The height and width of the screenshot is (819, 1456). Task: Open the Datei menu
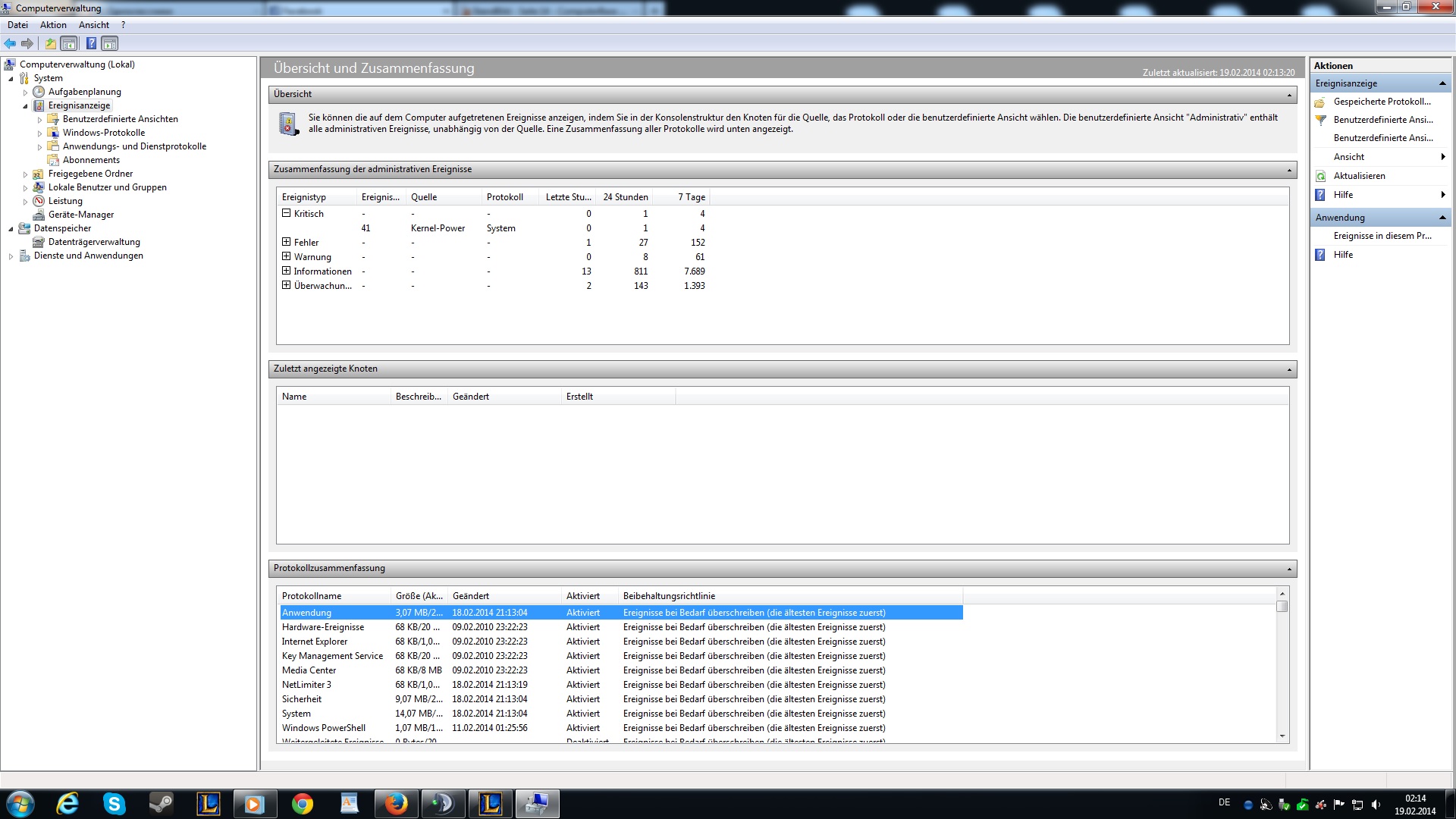tap(17, 25)
